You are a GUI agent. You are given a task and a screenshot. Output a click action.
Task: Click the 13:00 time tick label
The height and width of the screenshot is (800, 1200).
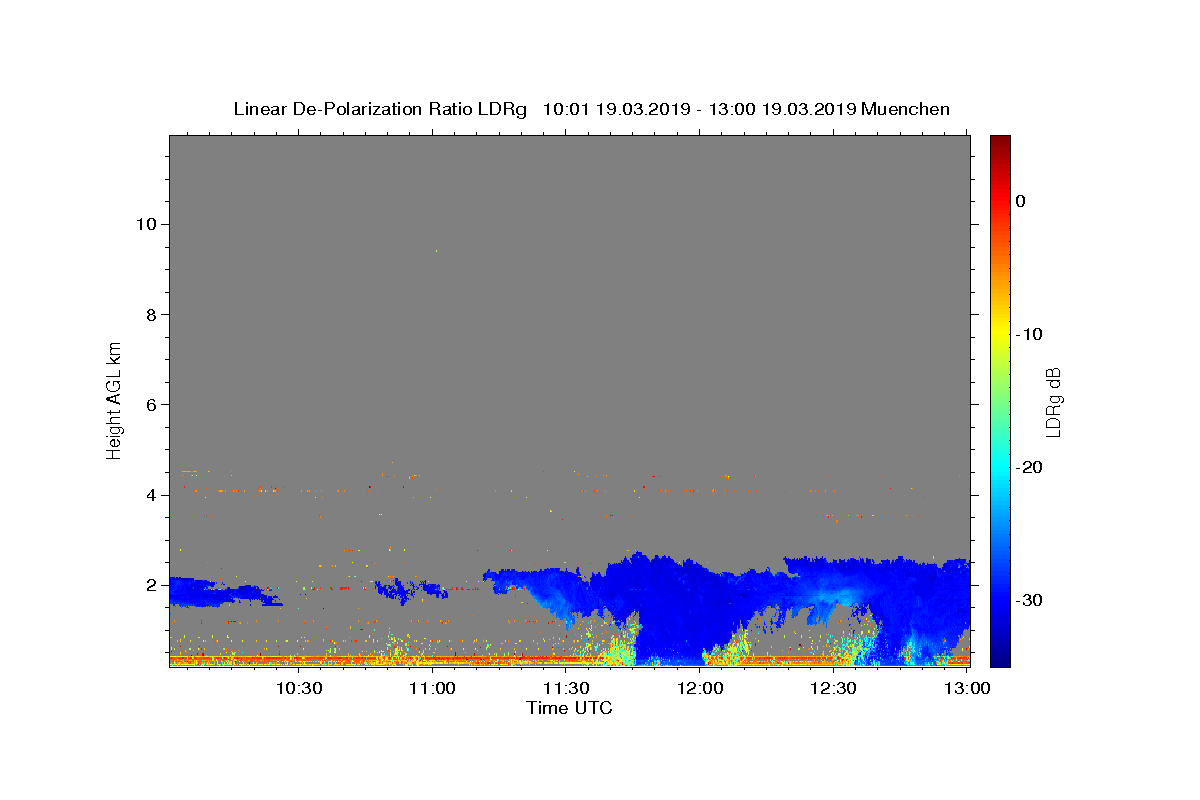pyautogui.click(x=967, y=688)
